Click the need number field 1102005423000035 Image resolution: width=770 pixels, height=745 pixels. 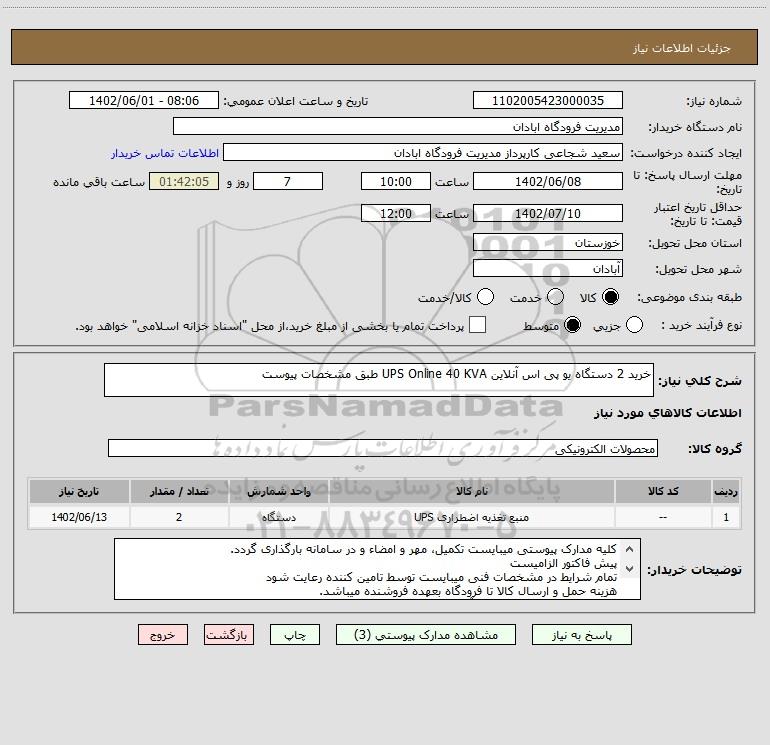pyautogui.click(x=548, y=101)
